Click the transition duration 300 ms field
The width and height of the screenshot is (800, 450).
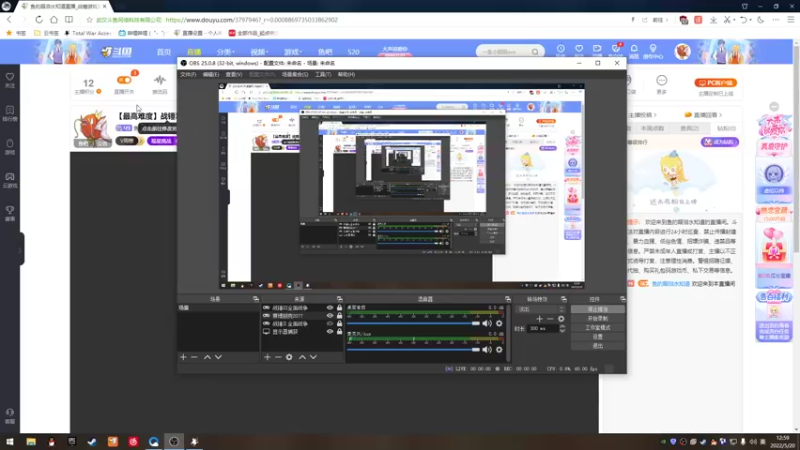tap(543, 329)
